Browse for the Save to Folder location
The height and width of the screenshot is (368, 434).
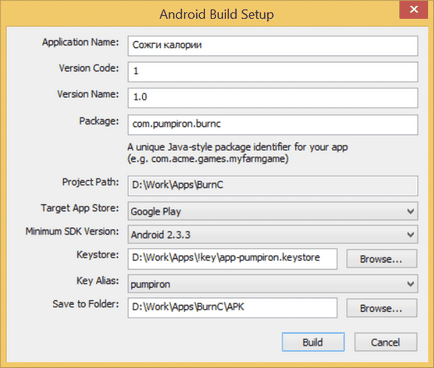[381, 308]
